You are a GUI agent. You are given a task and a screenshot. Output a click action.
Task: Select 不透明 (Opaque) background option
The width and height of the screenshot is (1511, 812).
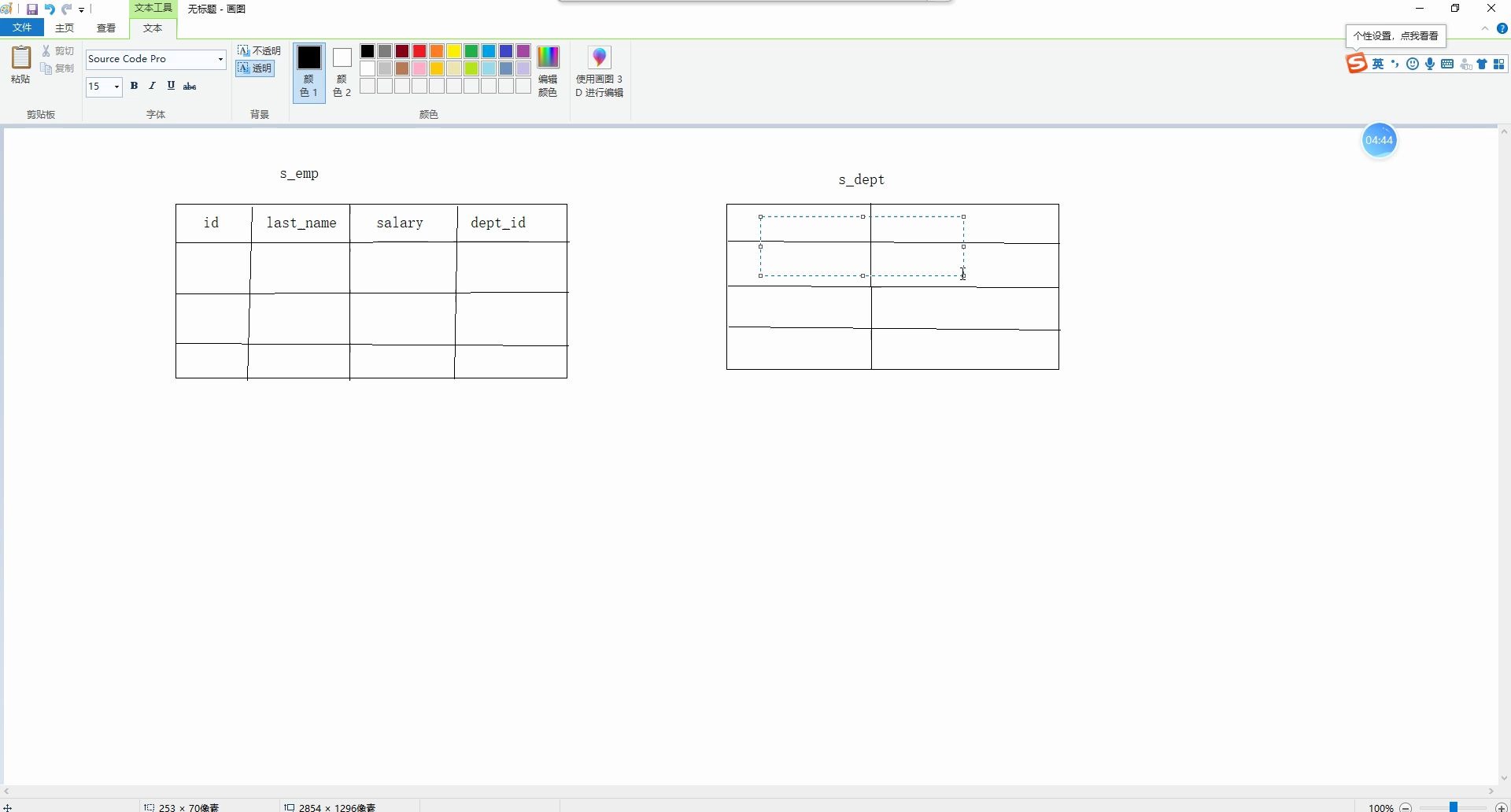tap(259, 51)
